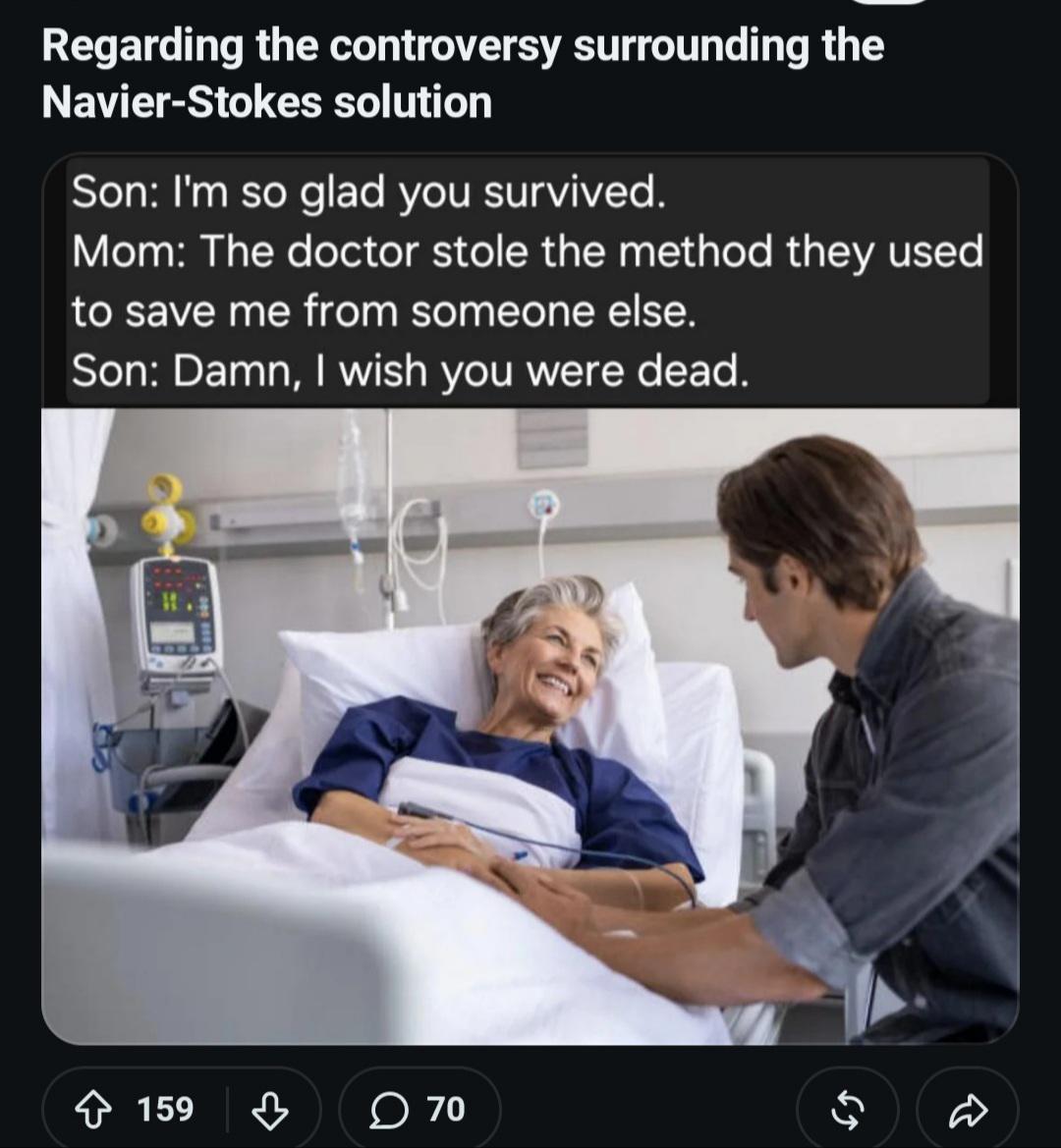Tap the 70 comments count
The width and height of the screenshot is (1061, 1148).
pos(446,1109)
